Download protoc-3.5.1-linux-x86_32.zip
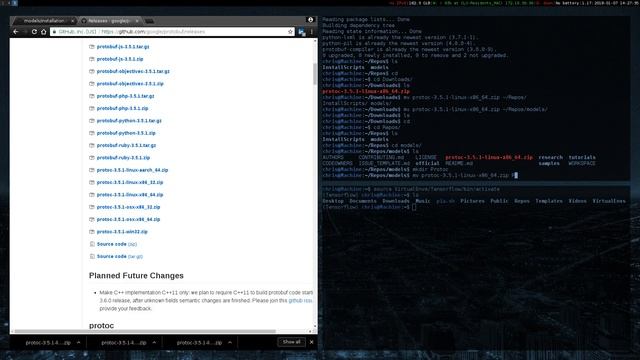 [x=130, y=182]
